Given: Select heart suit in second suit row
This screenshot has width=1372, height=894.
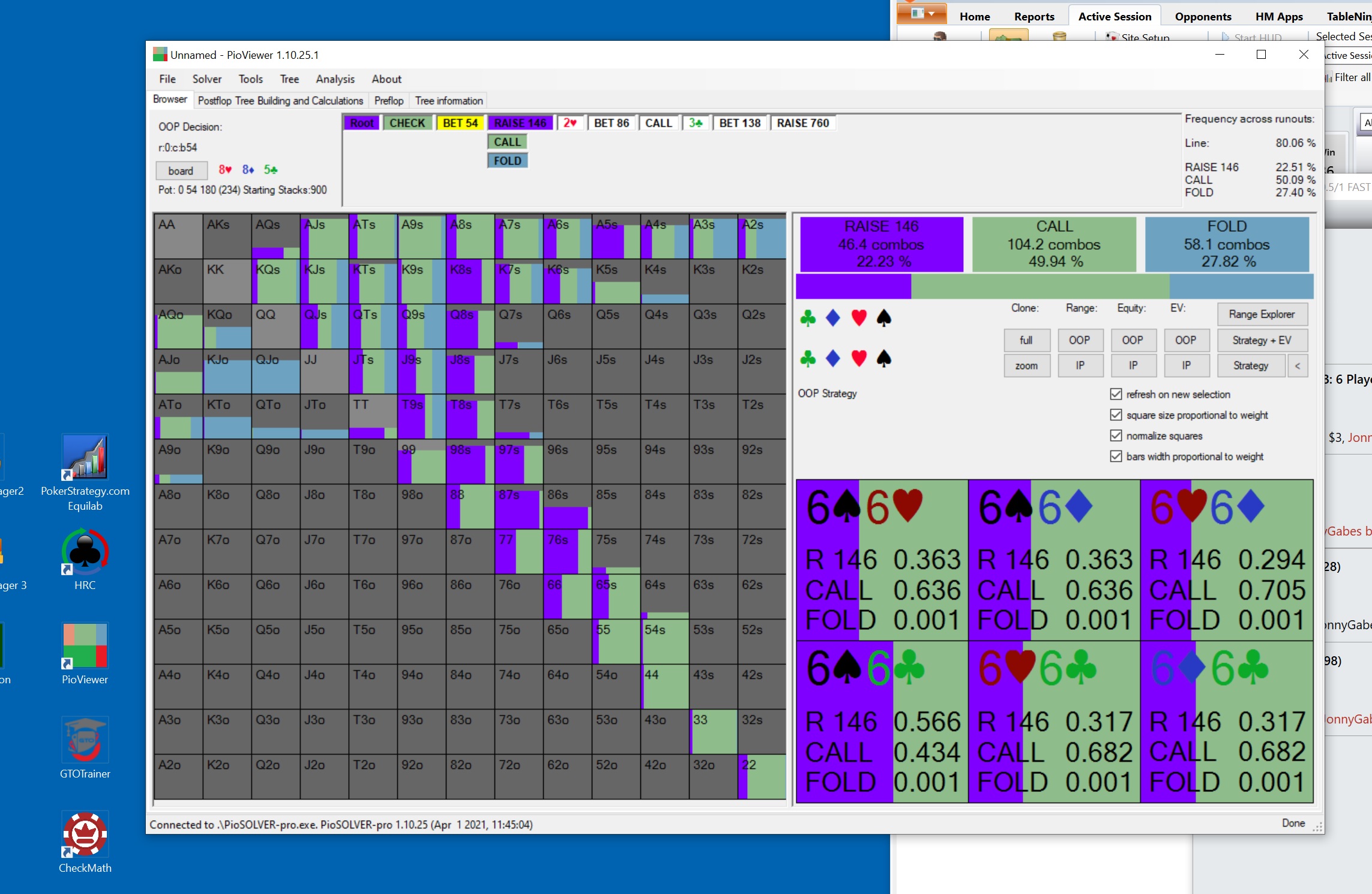Looking at the screenshot, I should (859, 358).
